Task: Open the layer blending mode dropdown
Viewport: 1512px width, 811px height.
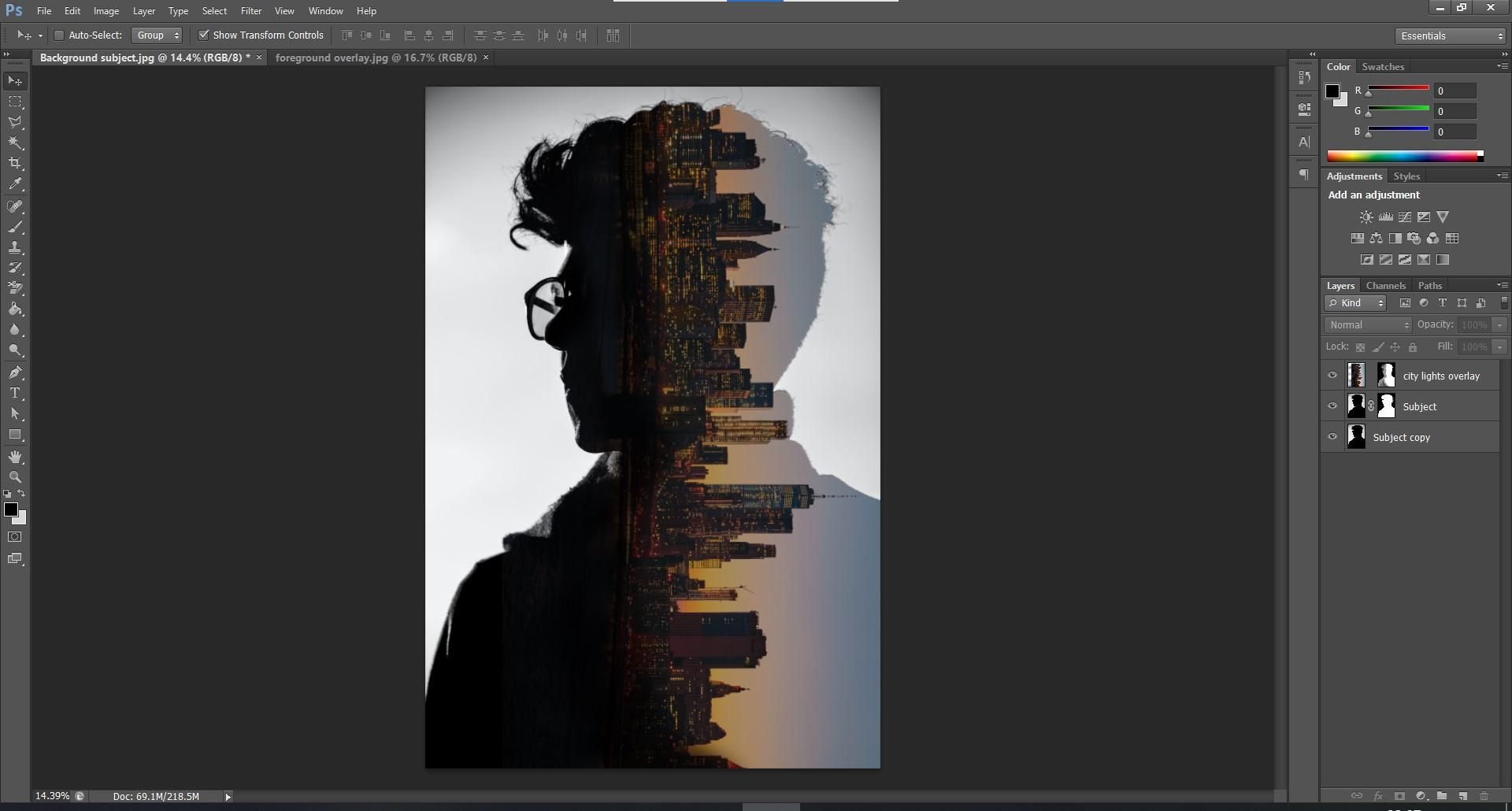Action: (x=1366, y=324)
